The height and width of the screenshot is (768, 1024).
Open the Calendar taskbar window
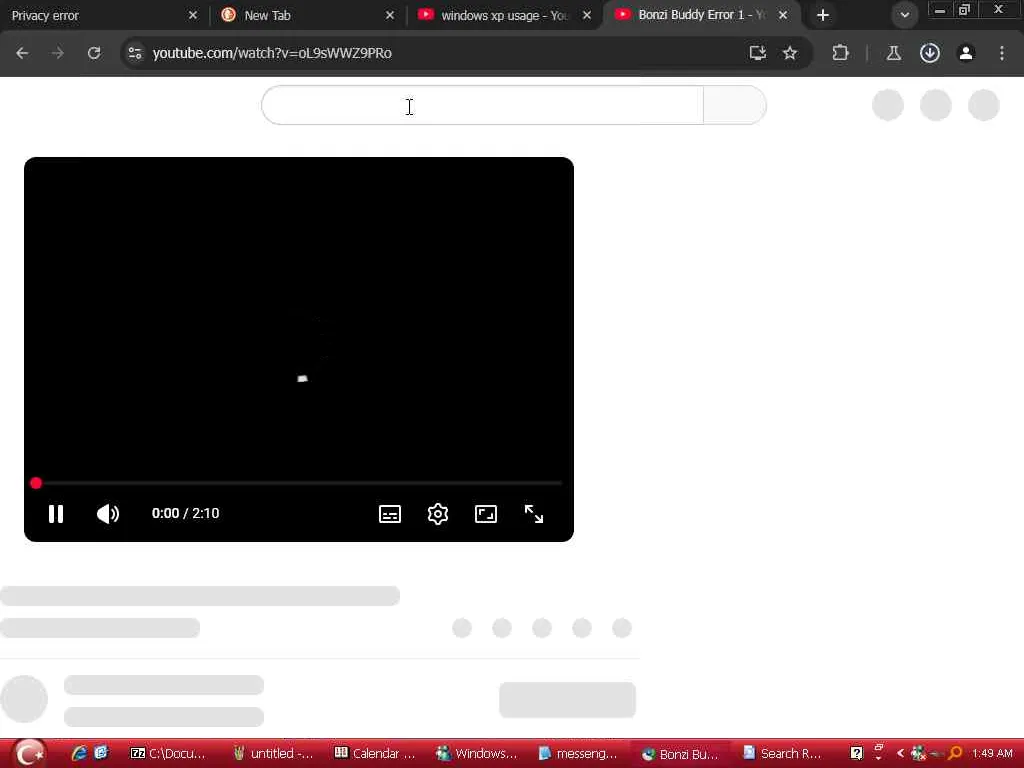coord(376,754)
